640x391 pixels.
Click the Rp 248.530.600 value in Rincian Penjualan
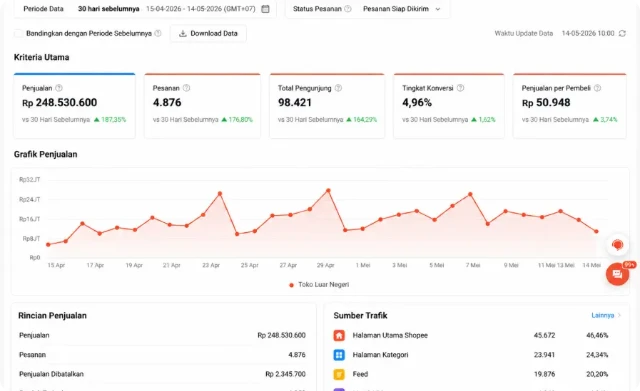tap(281, 335)
